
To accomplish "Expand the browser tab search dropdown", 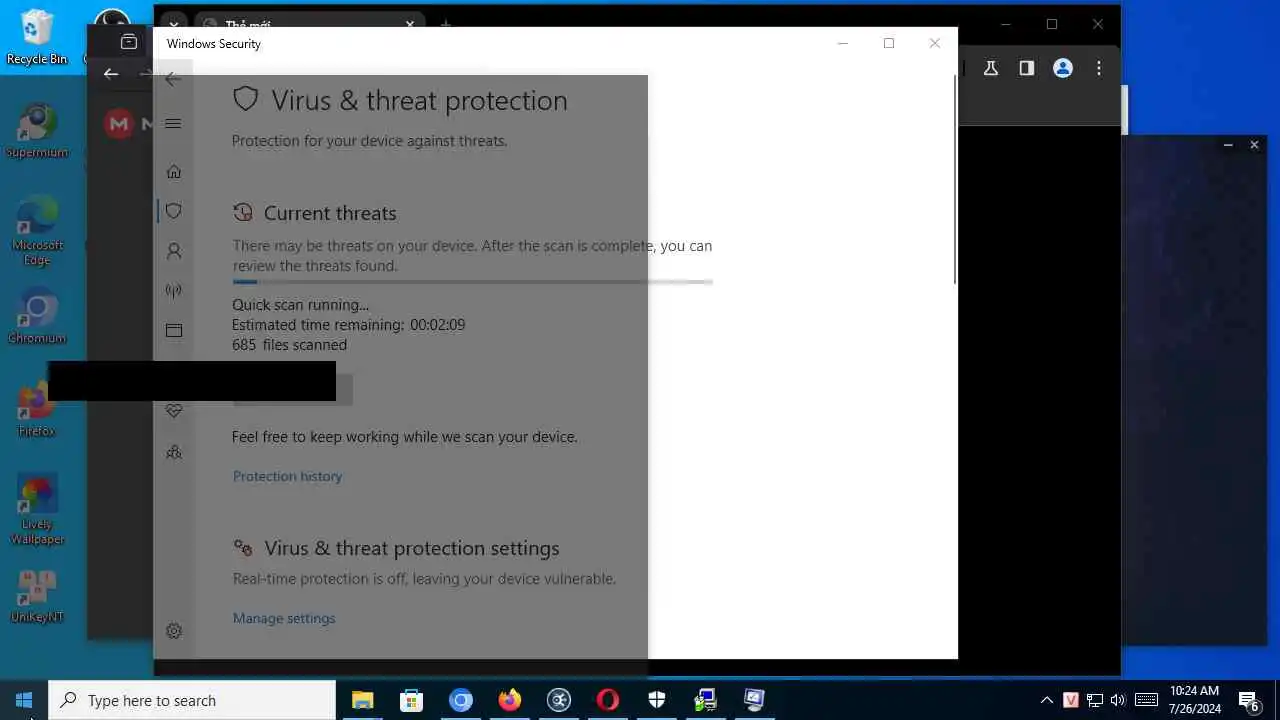I will 174,24.
